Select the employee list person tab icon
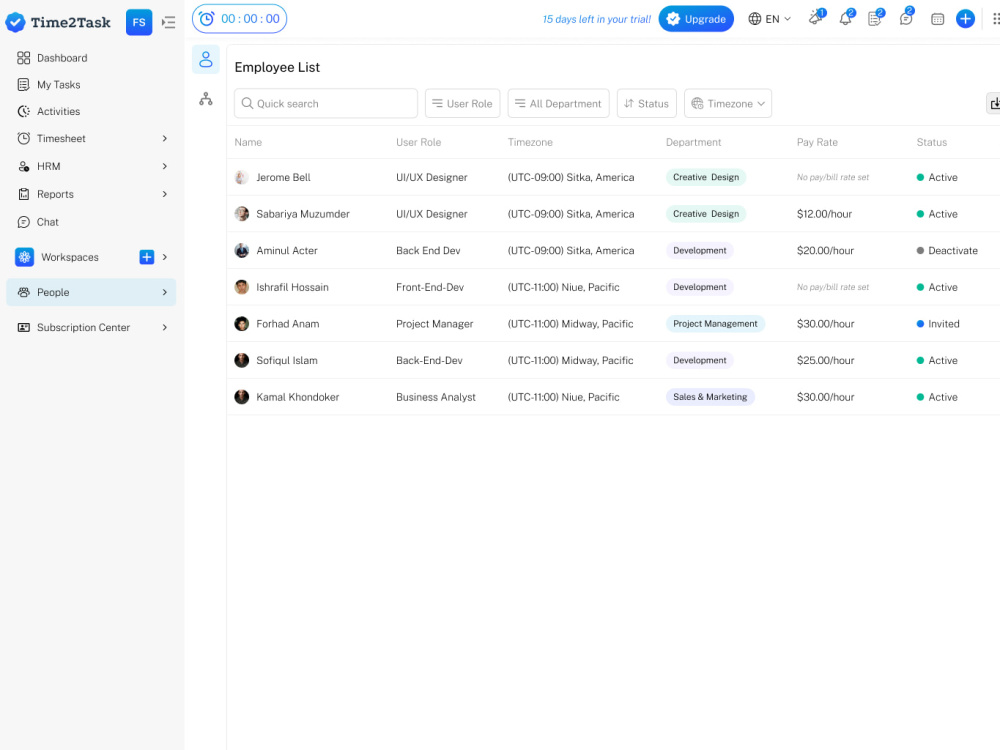The image size is (1000, 750). point(205,59)
